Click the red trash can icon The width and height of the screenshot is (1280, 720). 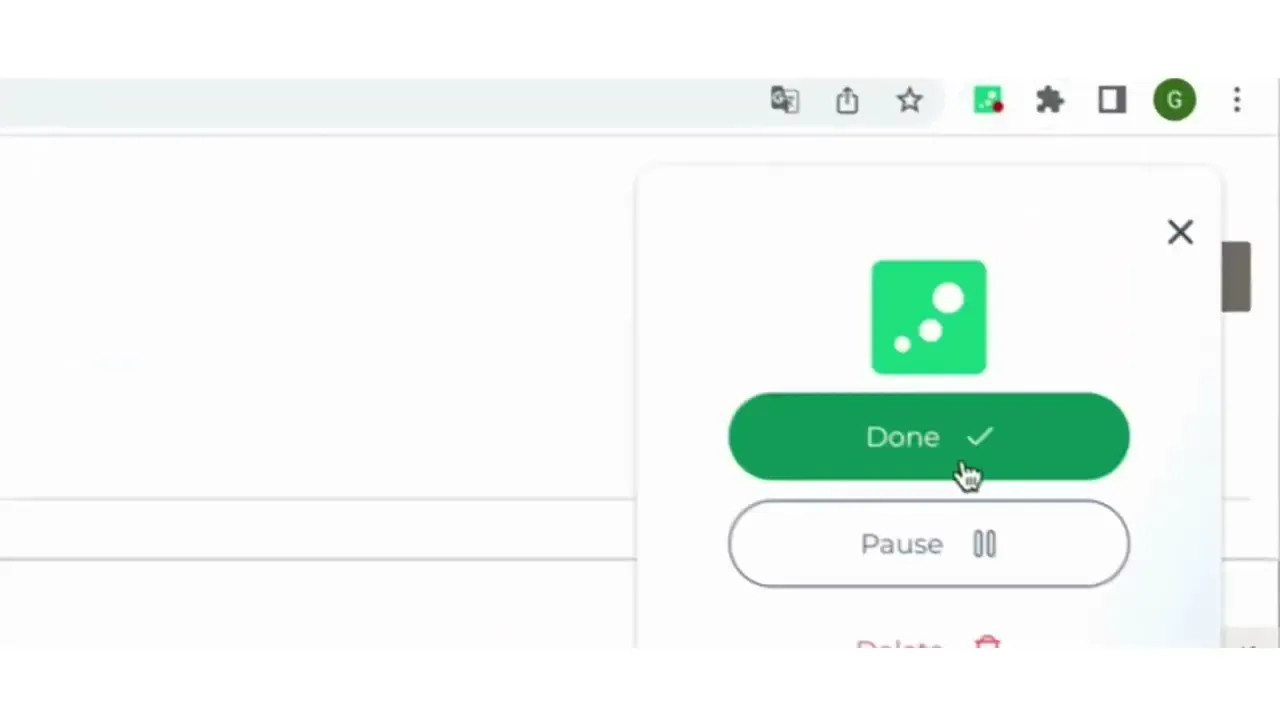(987, 642)
